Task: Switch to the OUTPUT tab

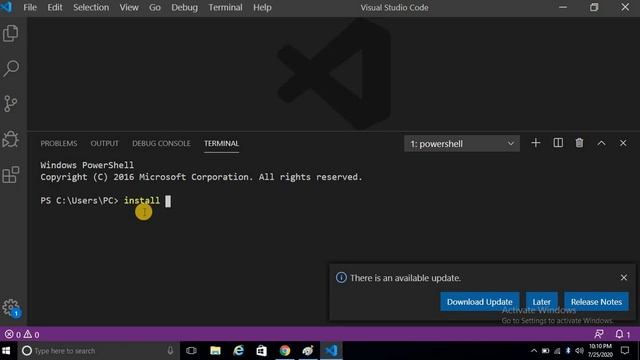Action: click(104, 144)
